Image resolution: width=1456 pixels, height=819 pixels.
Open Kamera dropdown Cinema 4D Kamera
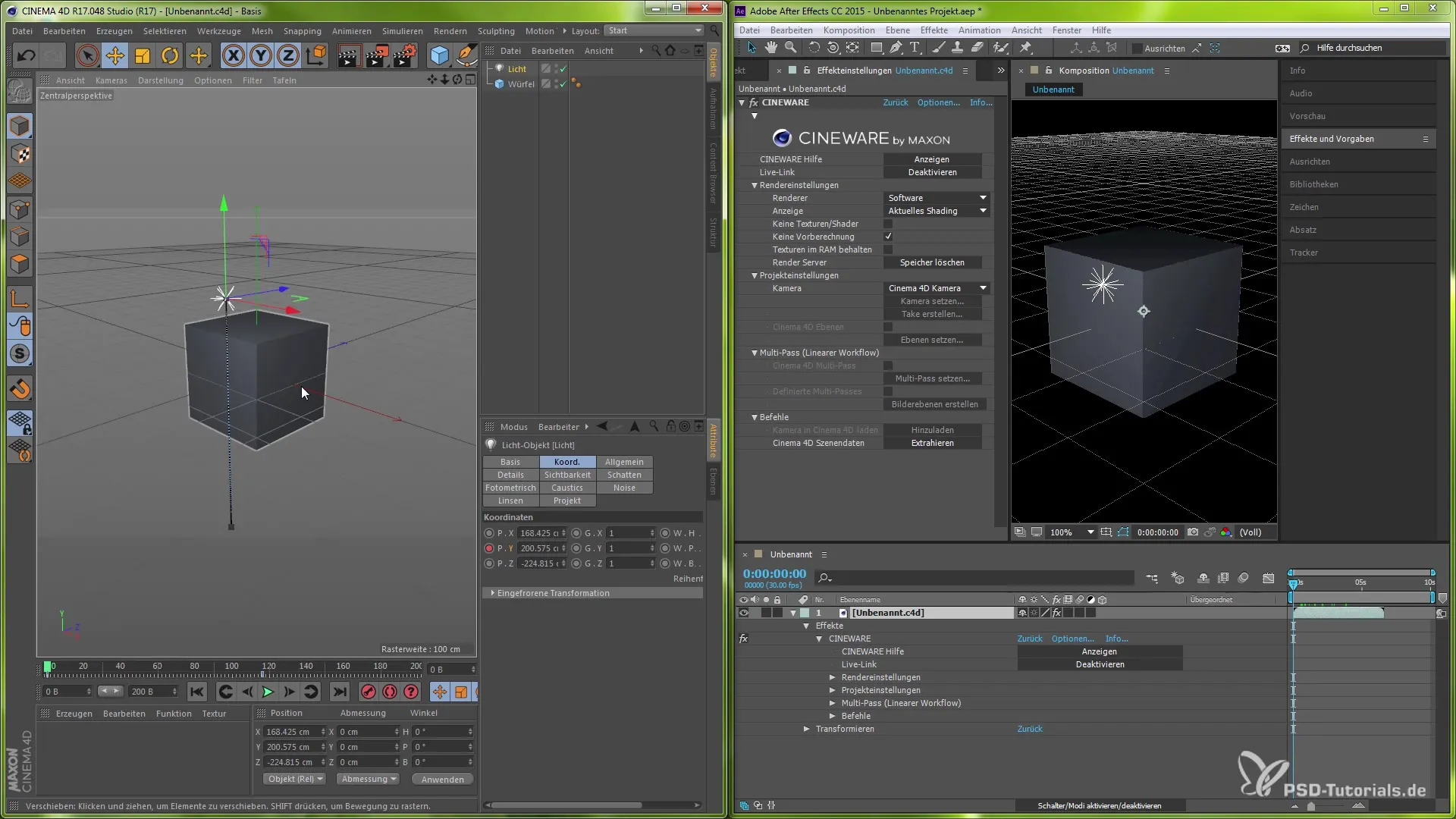click(937, 288)
